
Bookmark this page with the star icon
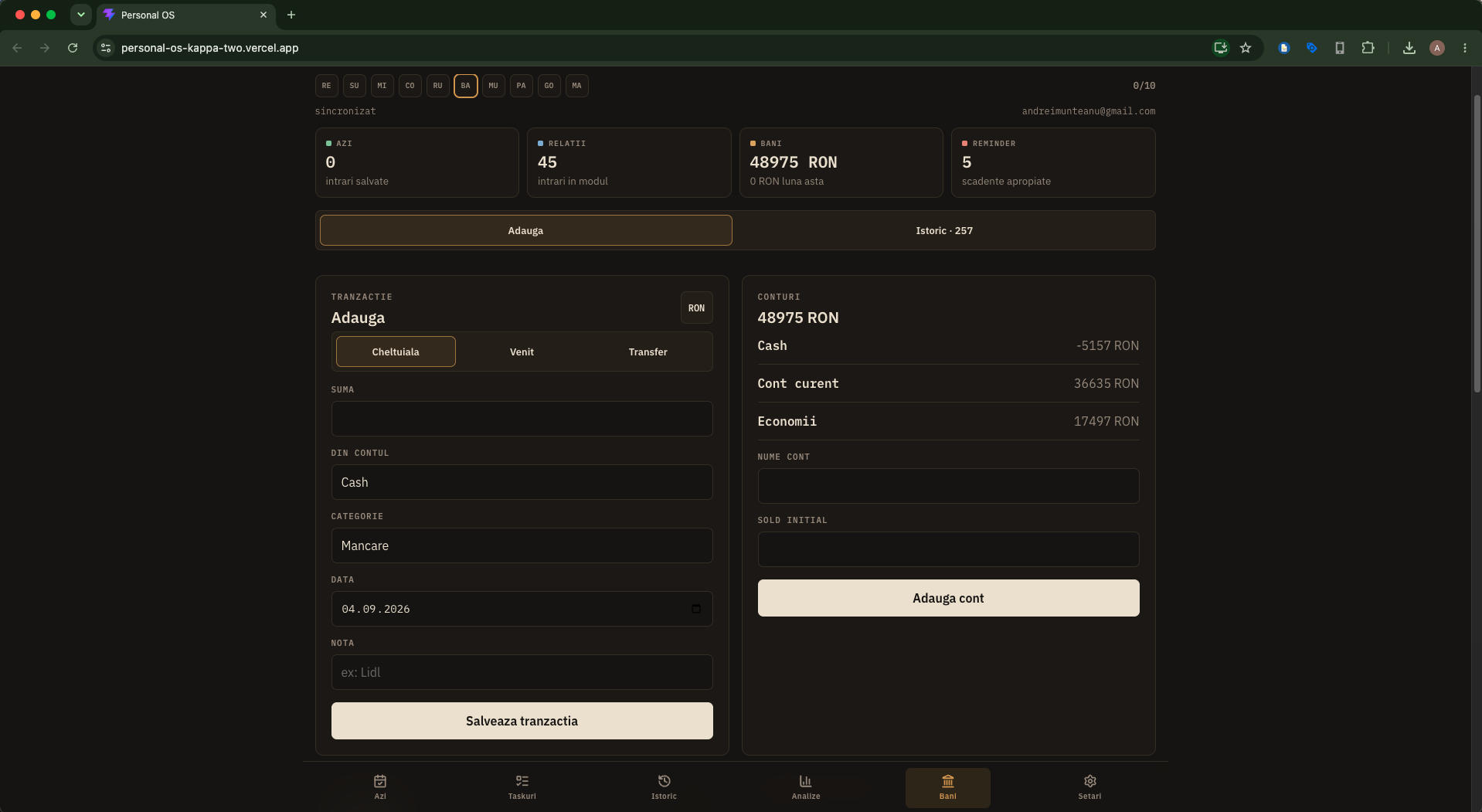1246,48
